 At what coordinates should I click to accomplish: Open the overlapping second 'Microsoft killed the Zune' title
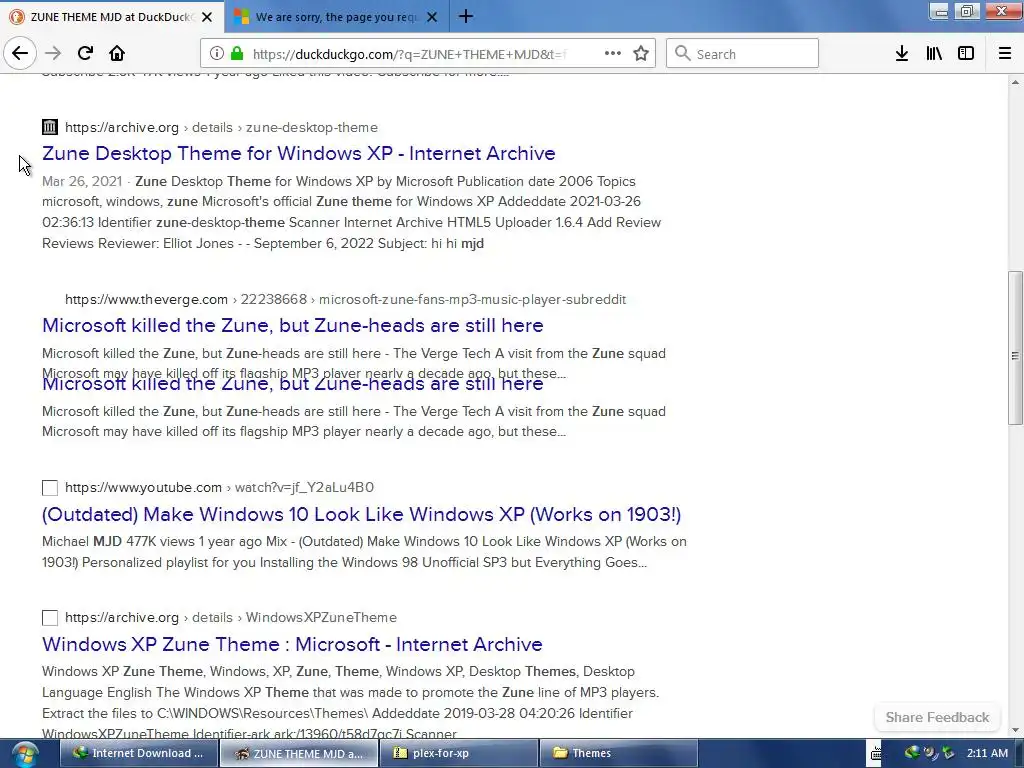click(293, 384)
